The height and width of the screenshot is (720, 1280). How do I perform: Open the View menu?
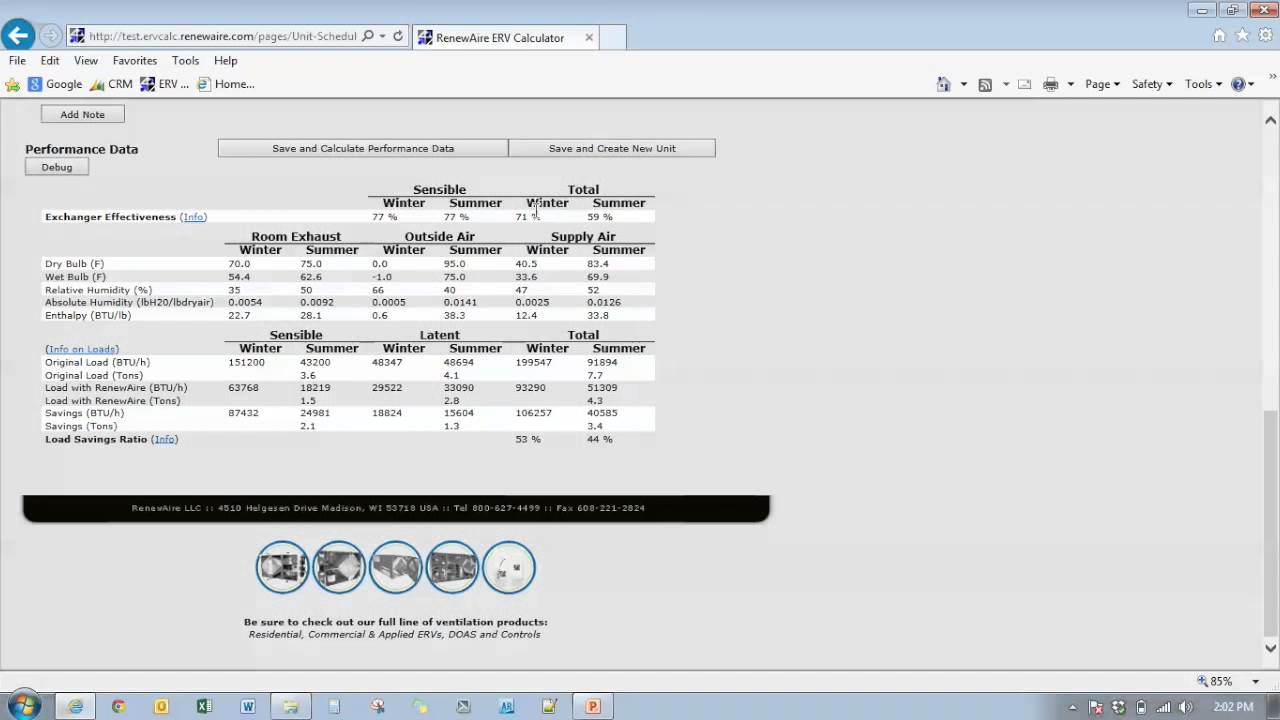86,60
